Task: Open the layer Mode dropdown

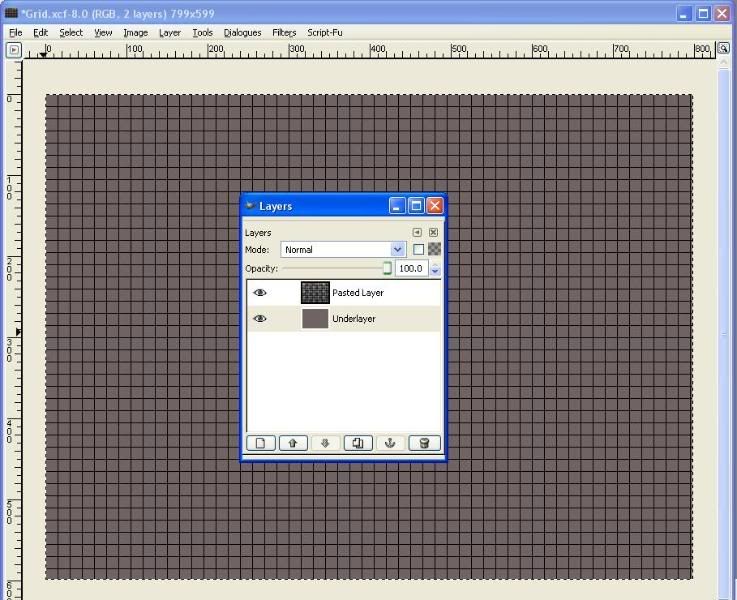Action: click(x=343, y=249)
